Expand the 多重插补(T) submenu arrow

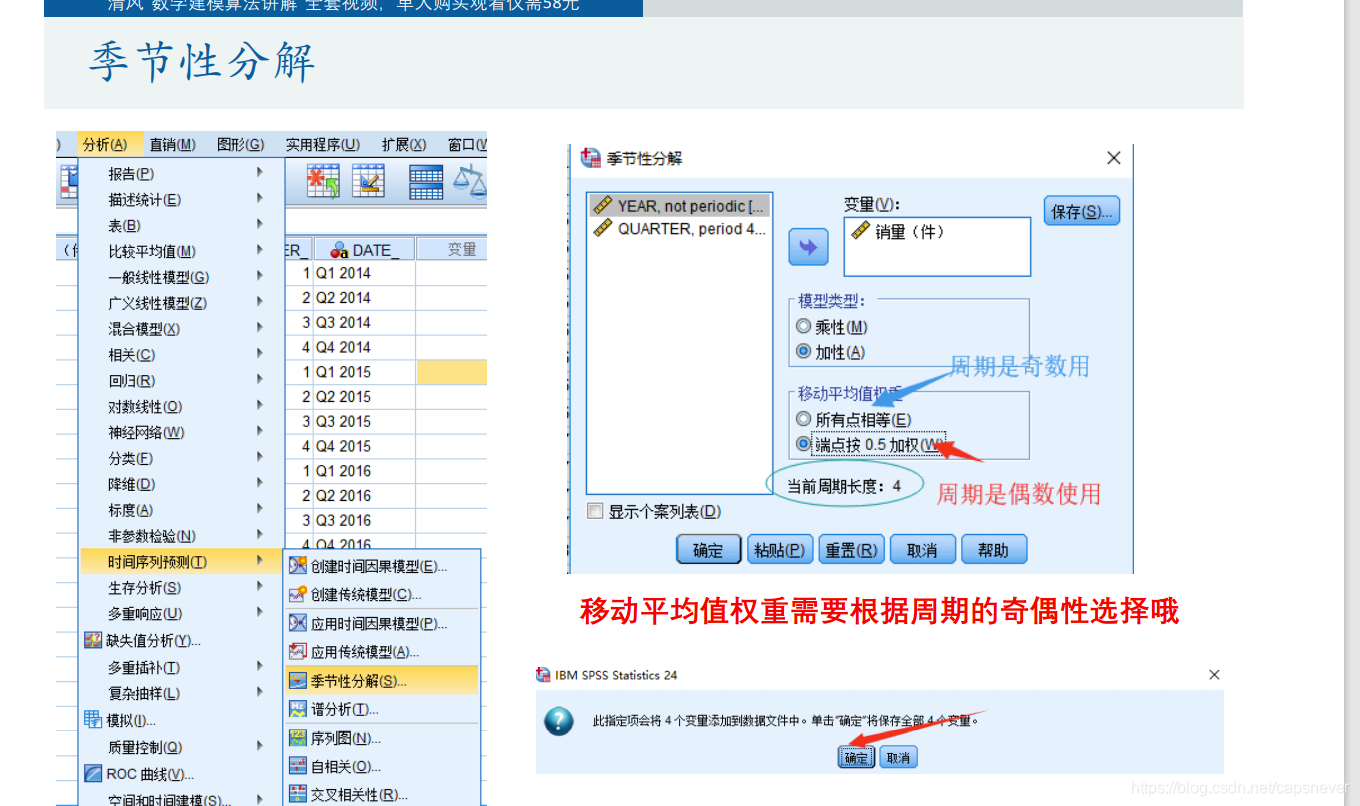click(260, 666)
